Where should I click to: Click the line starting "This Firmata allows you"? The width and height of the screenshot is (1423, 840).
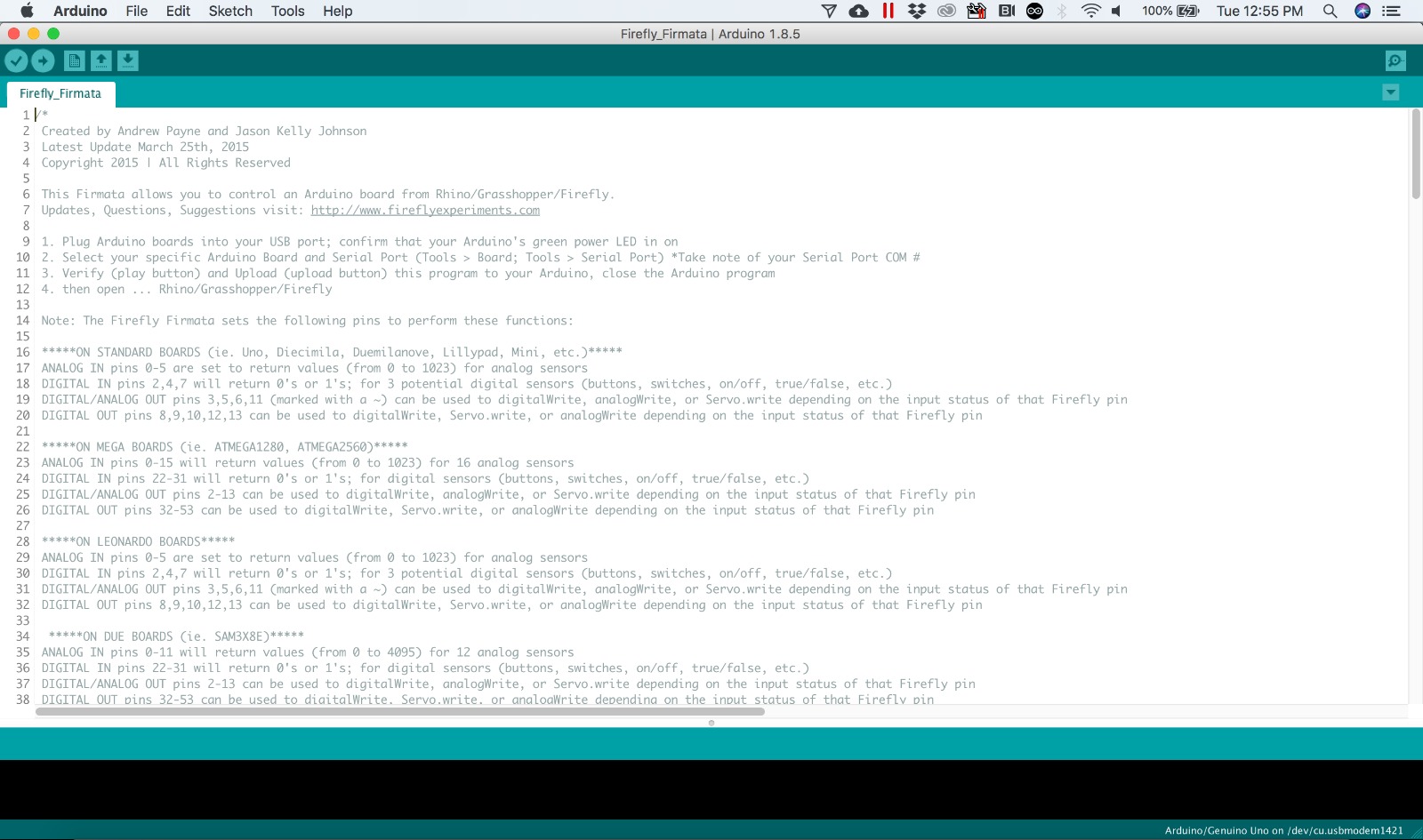pos(327,194)
